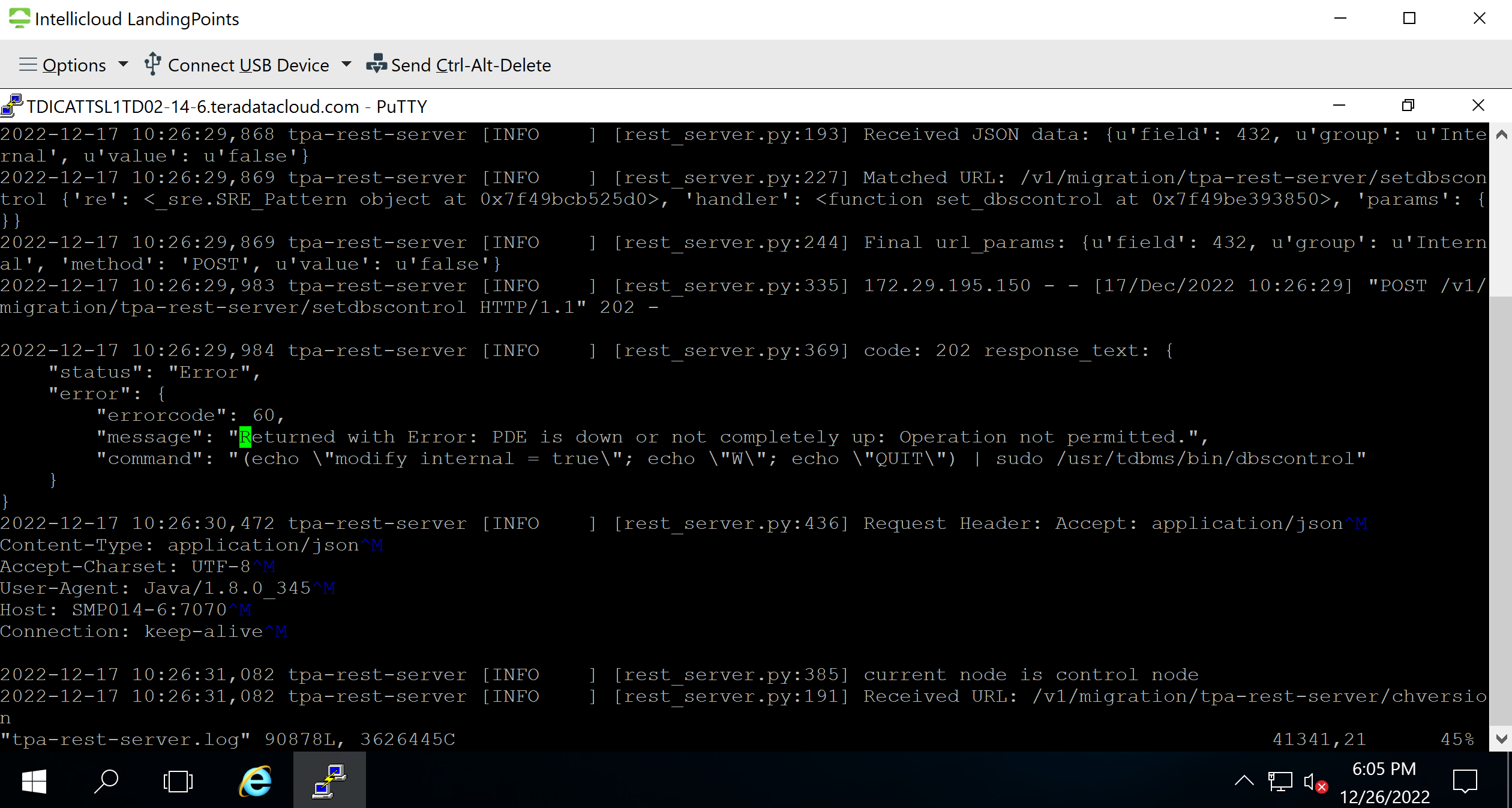The width and height of the screenshot is (1512, 808).
Task: Open the Options menu
Action: (74, 65)
